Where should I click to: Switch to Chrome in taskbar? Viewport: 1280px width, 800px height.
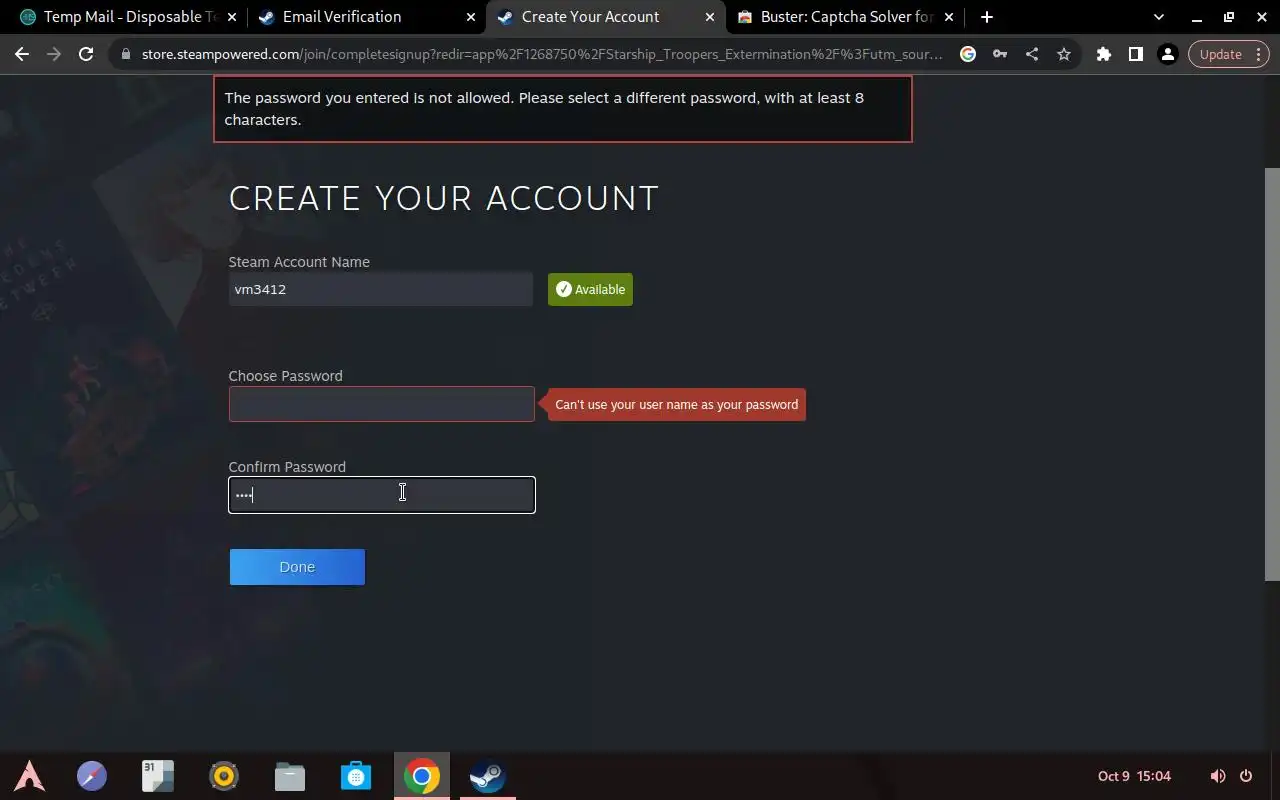(x=422, y=776)
